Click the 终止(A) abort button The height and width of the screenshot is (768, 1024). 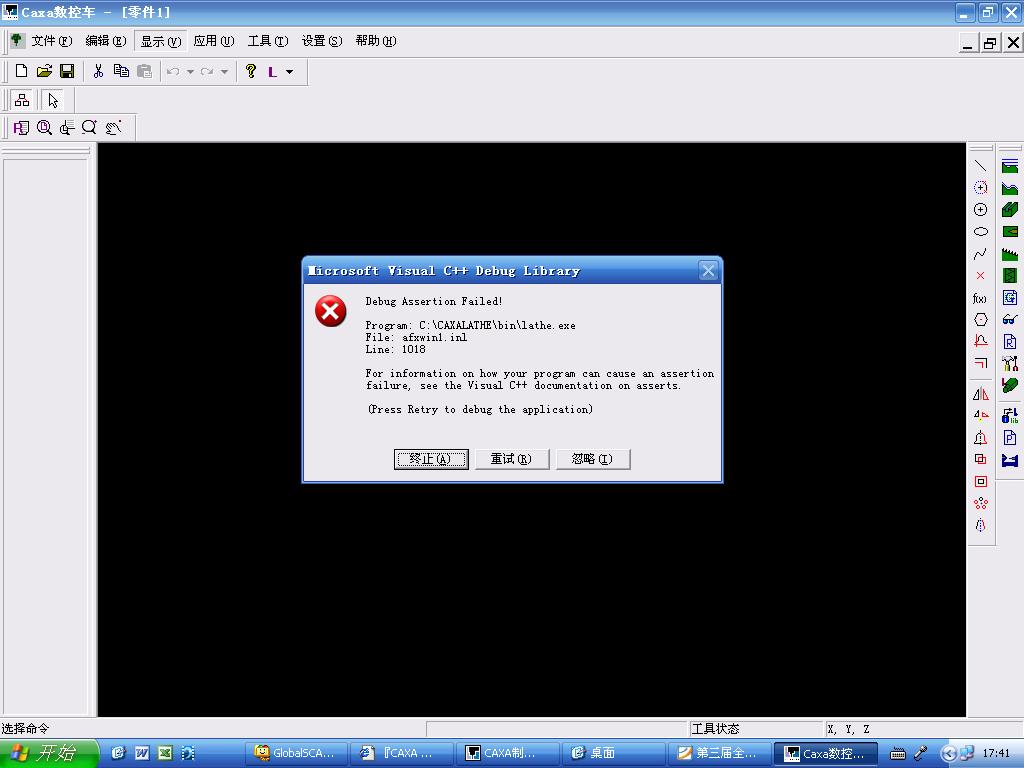point(431,459)
